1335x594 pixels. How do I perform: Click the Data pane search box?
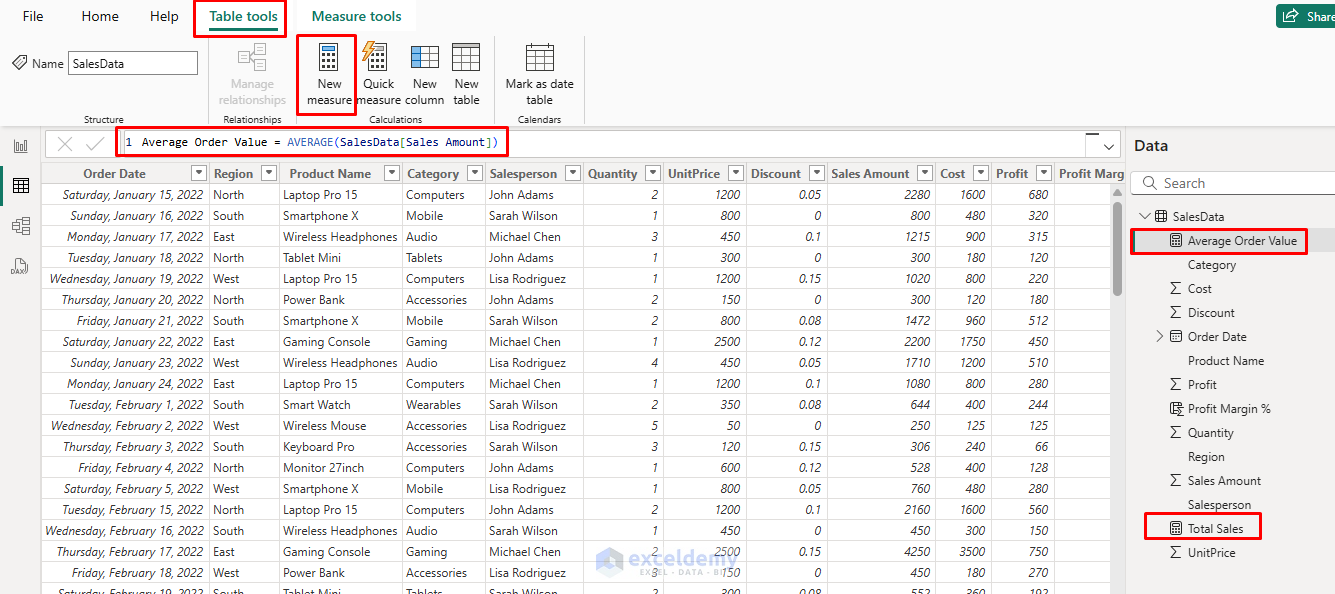[1234, 183]
